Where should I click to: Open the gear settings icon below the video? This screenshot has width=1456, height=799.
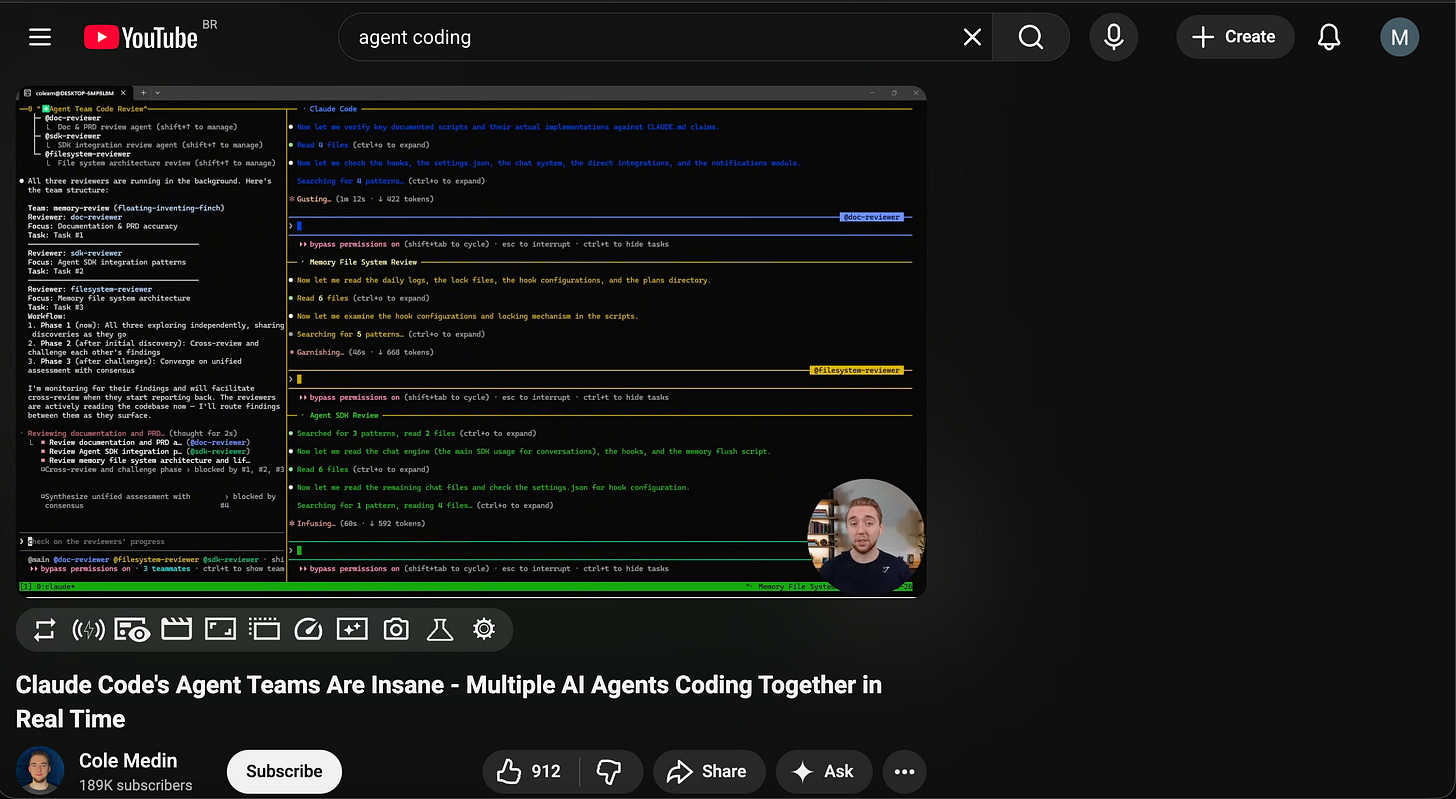pyautogui.click(x=484, y=629)
